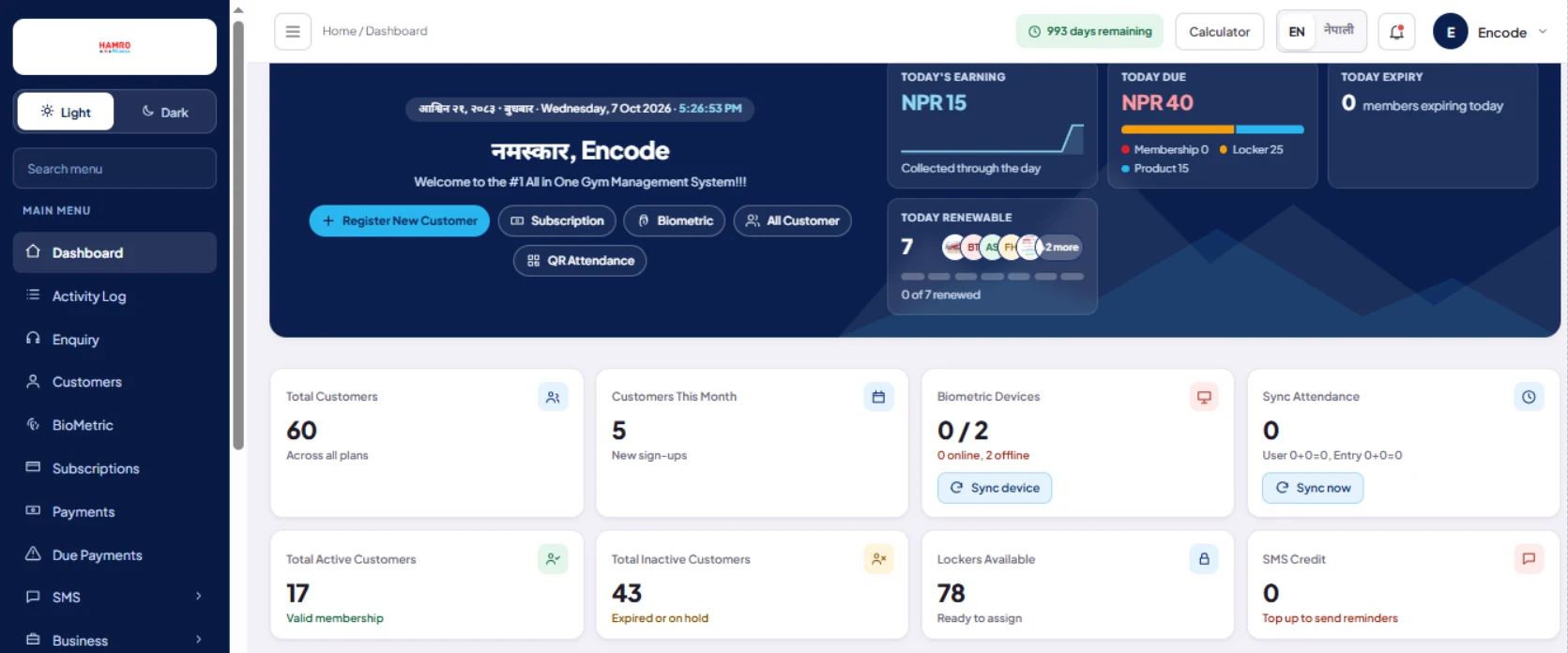The height and width of the screenshot is (653, 1568).
Task: Open the Encode account dropdown arrow
Action: click(x=1543, y=32)
